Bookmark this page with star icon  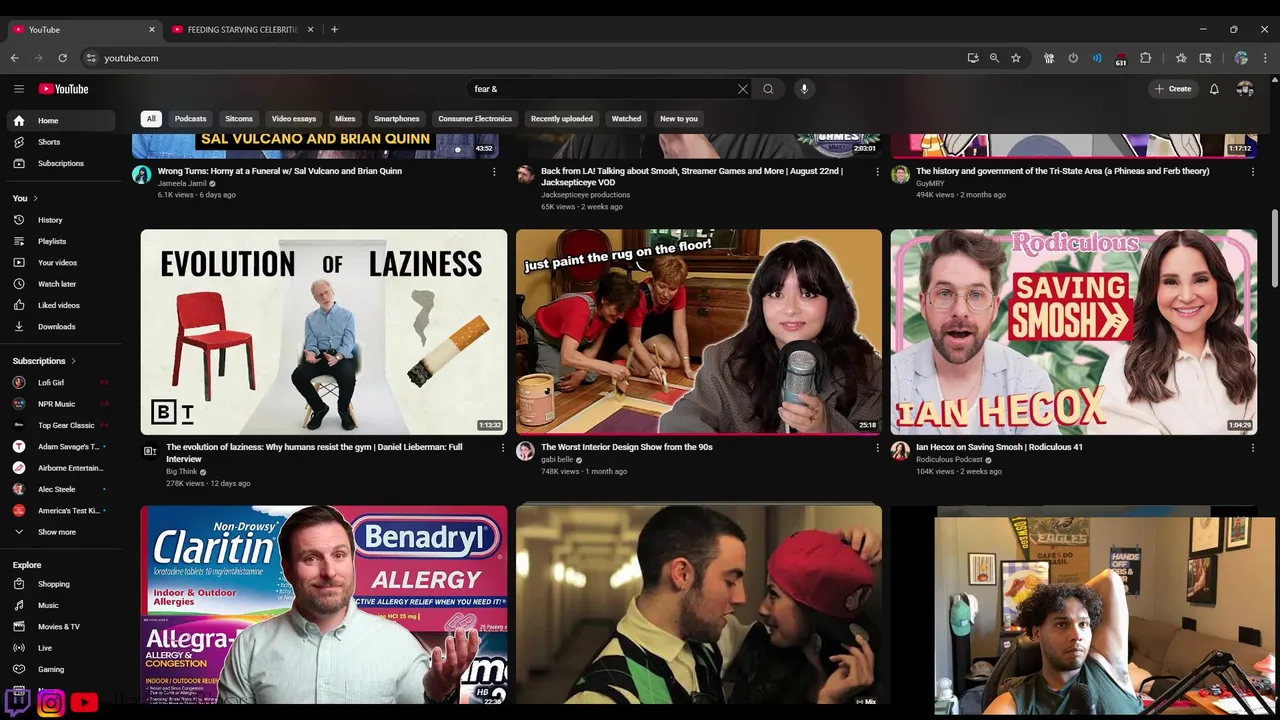[1016, 58]
